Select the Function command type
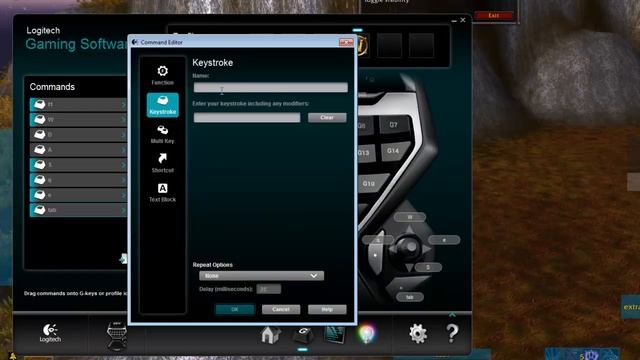The image size is (640, 360). 162,76
